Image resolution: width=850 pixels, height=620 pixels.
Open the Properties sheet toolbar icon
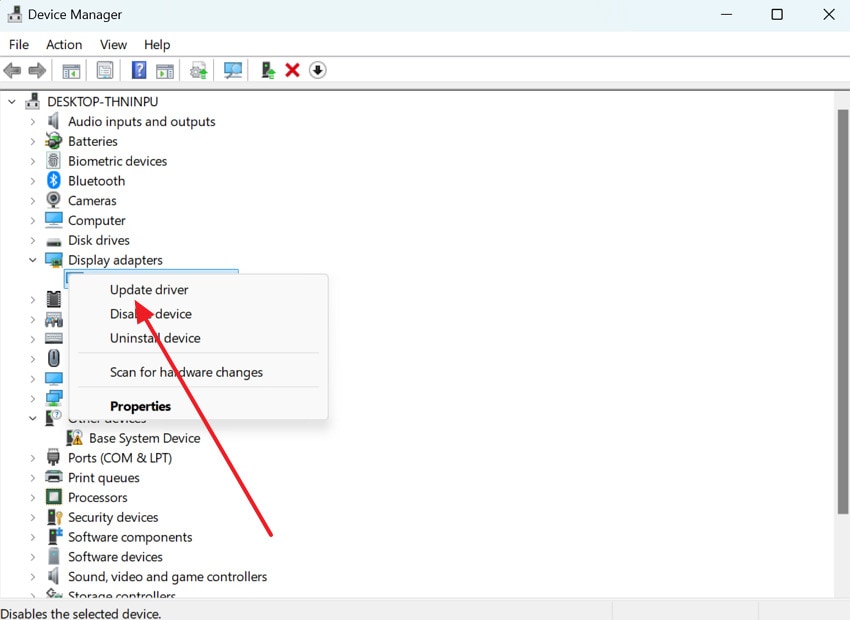click(105, 70)
